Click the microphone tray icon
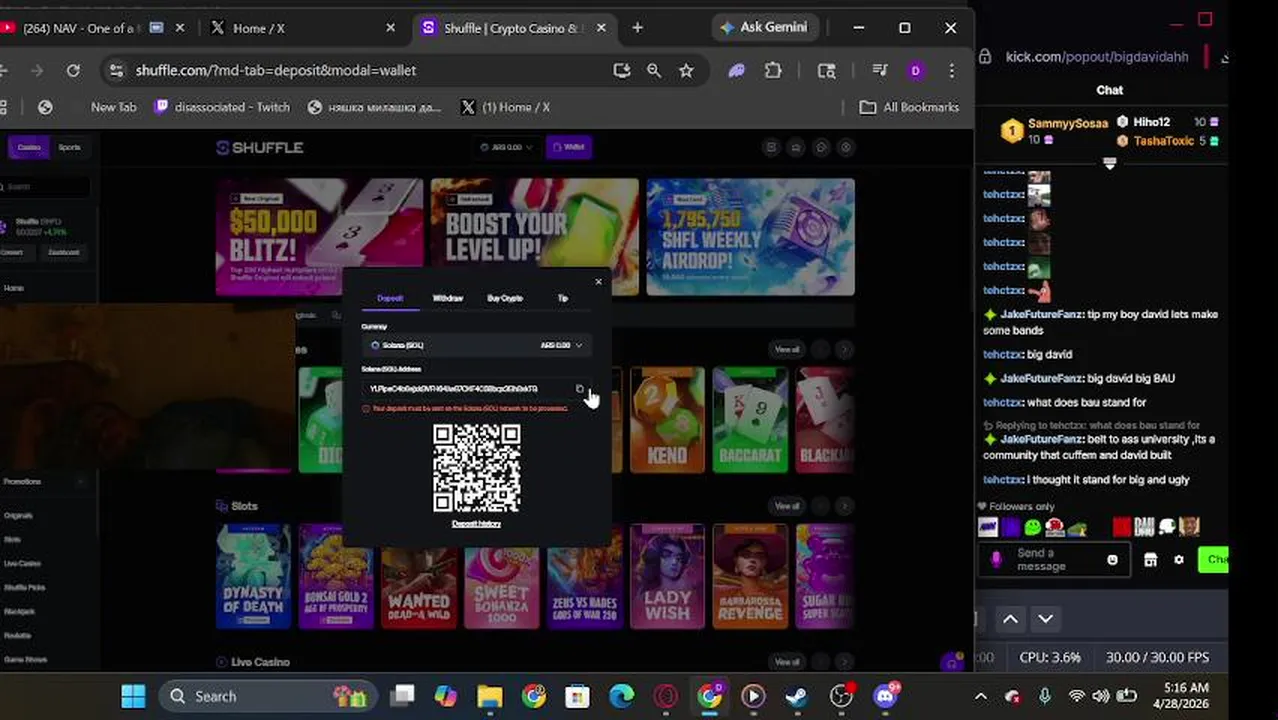This screenshot has height=720, width=1278. 1045,696
